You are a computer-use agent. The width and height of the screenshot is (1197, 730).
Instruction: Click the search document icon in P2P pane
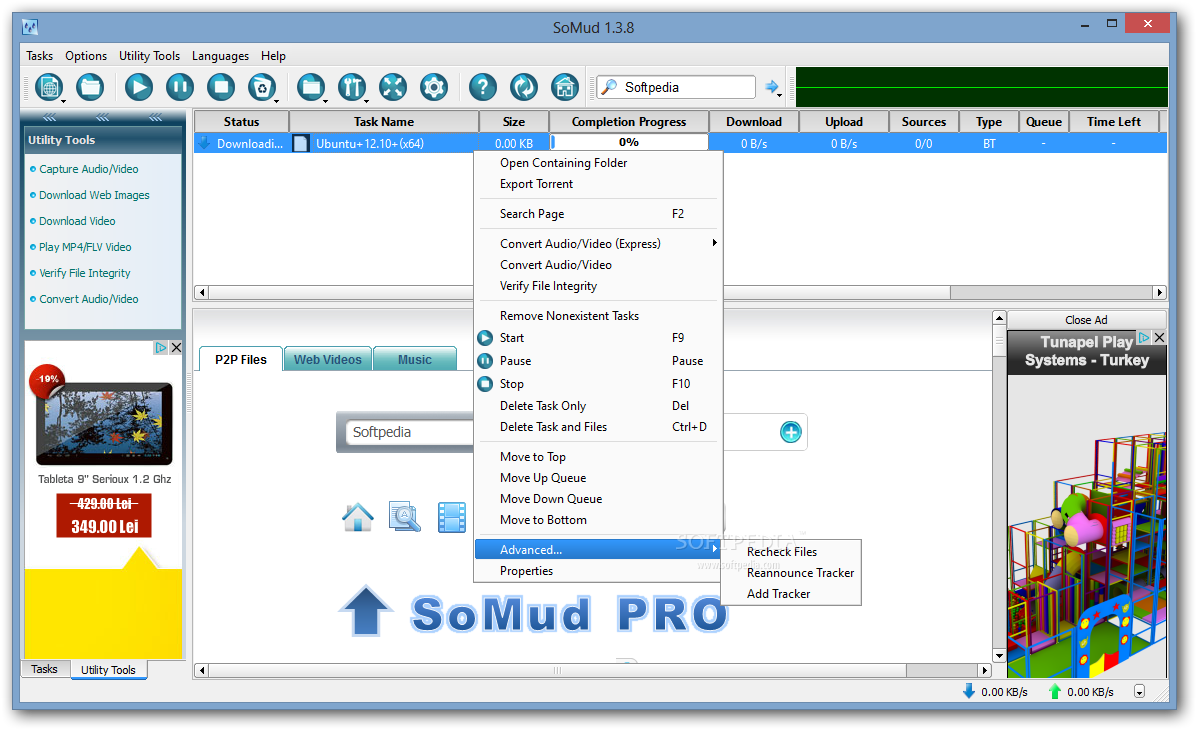click(405, 517)
